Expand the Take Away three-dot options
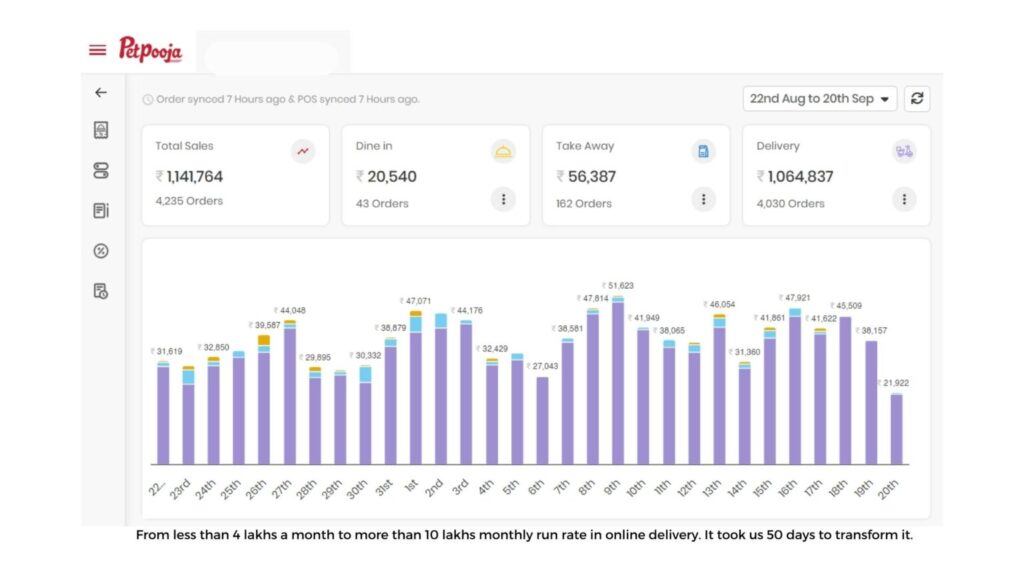Image resolution: width=1024 pixels, height=576 pixels. coord(704,199)
